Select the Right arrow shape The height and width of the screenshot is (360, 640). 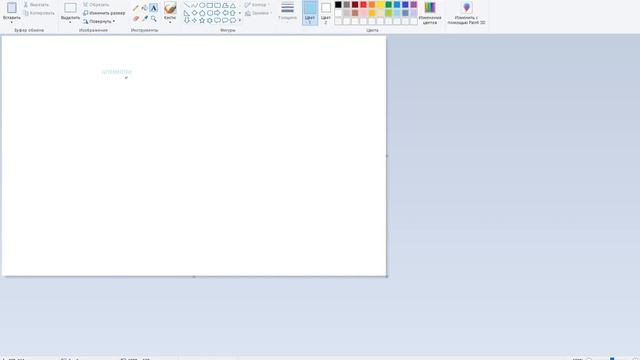pyautogui.click(x=218, y=13)
